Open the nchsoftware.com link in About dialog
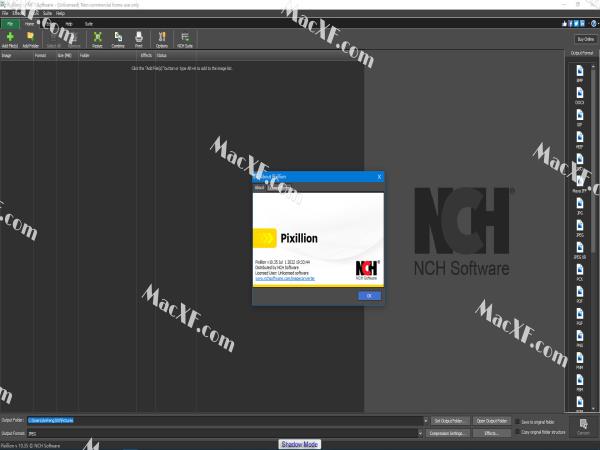Viewport: 600px width, 450px height. 285,279
